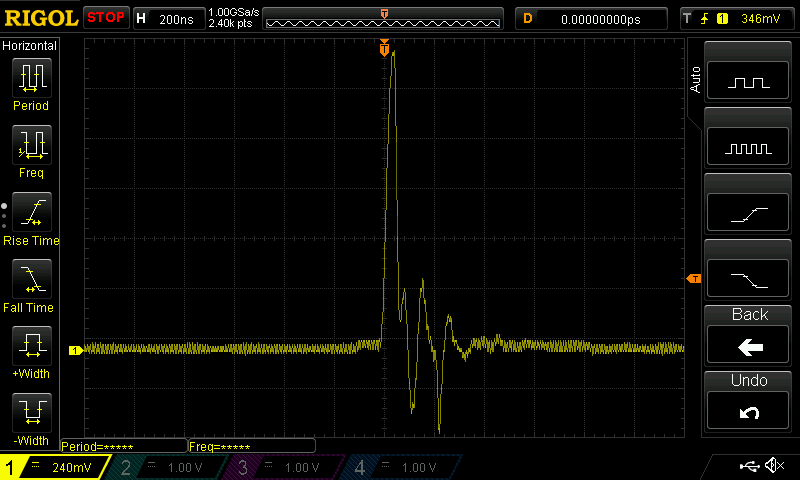Click the horizontal delay 0.00000000ps field
Viewport: 800px width, 480px height.
591,19
